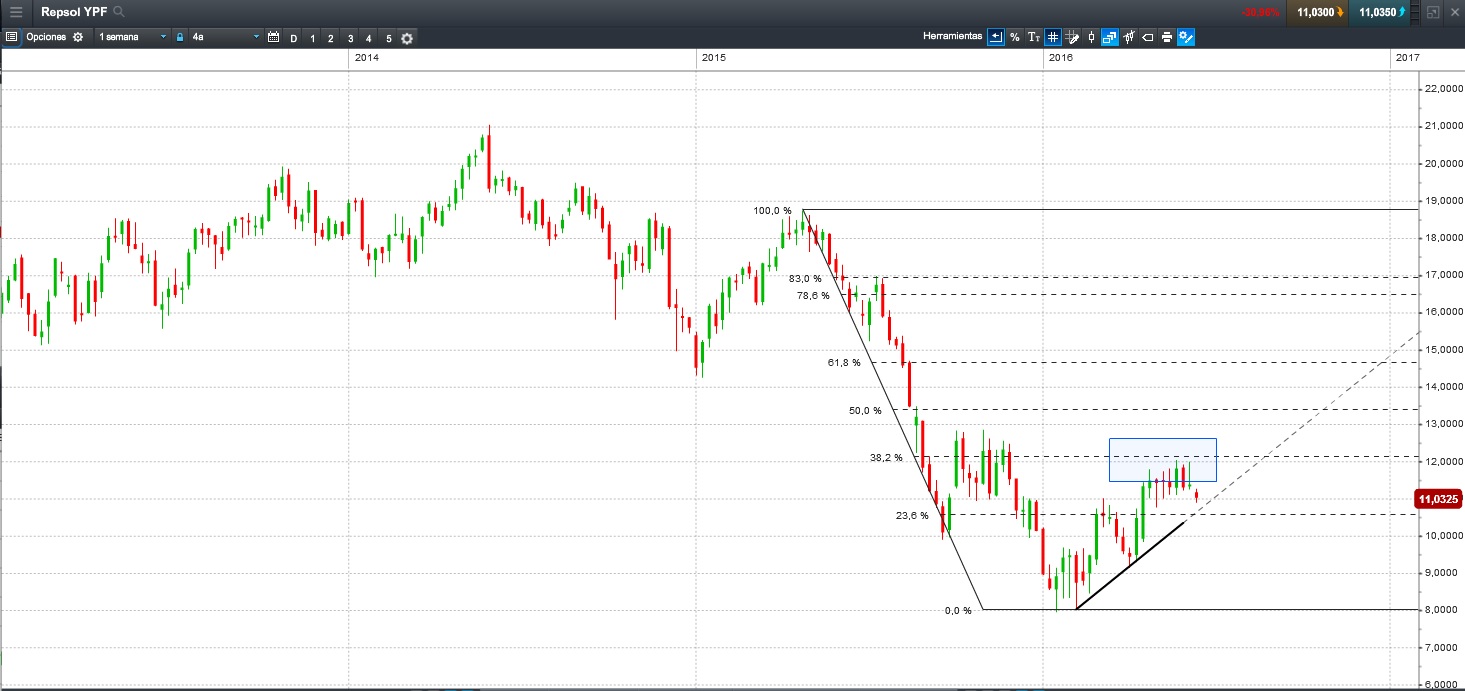Click the 2017 time axis label
The width and height of the screenshot is (1465, 691).
[x=1408, y=58]
